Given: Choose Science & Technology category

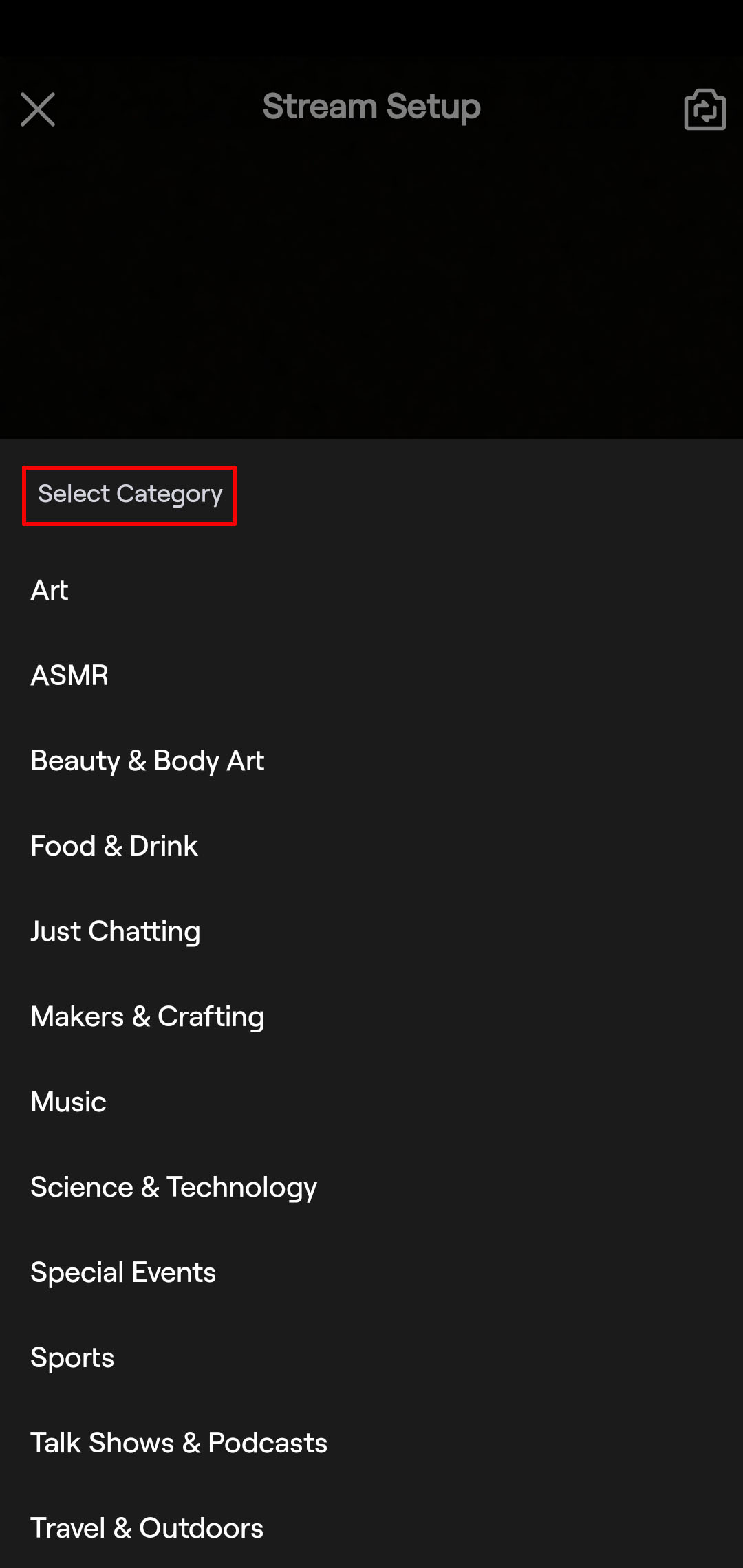Looking at the screenshot, I should click(x=173, y=1187).
